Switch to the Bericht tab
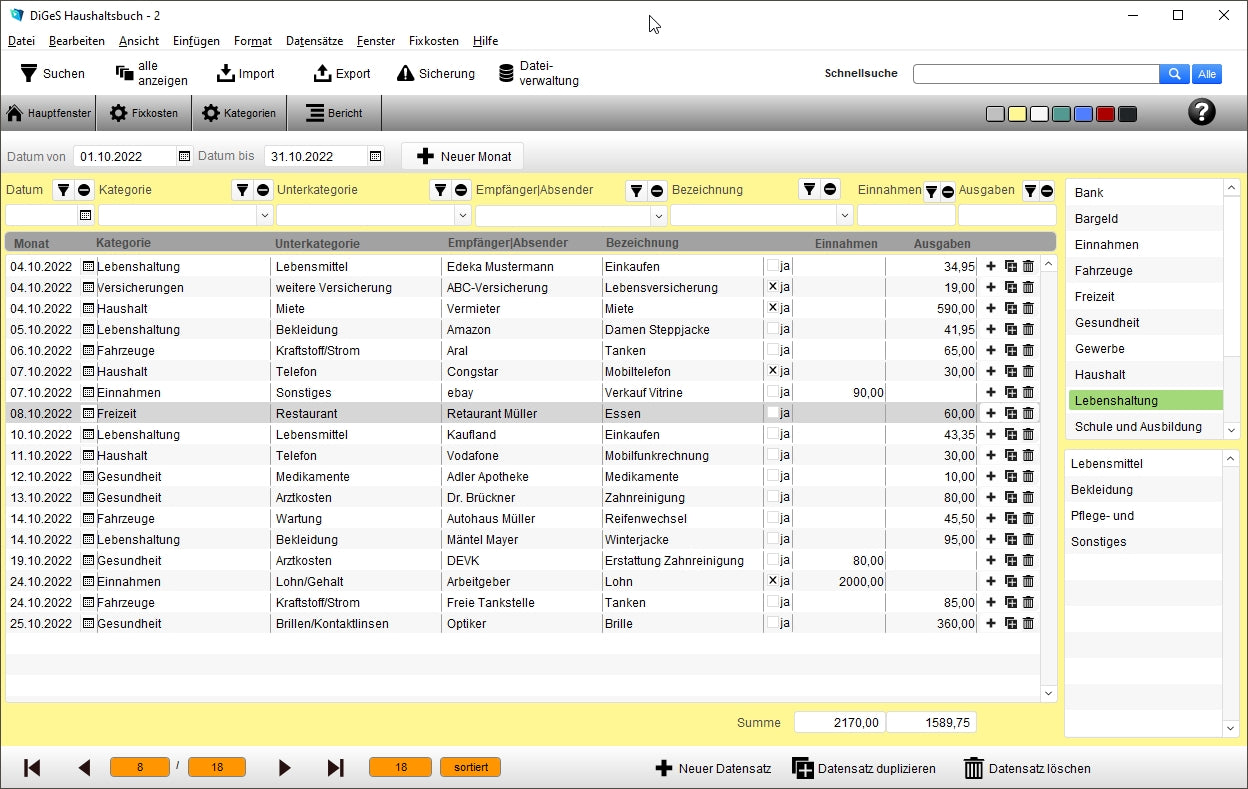 [x=334, y=113]
